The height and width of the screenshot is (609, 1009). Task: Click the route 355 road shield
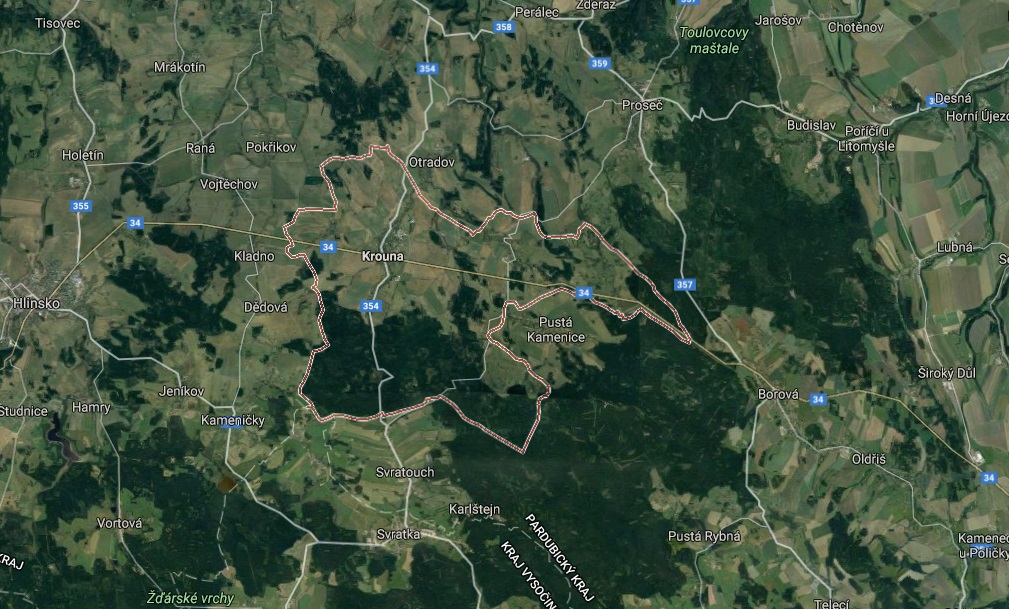coord(80,206)
